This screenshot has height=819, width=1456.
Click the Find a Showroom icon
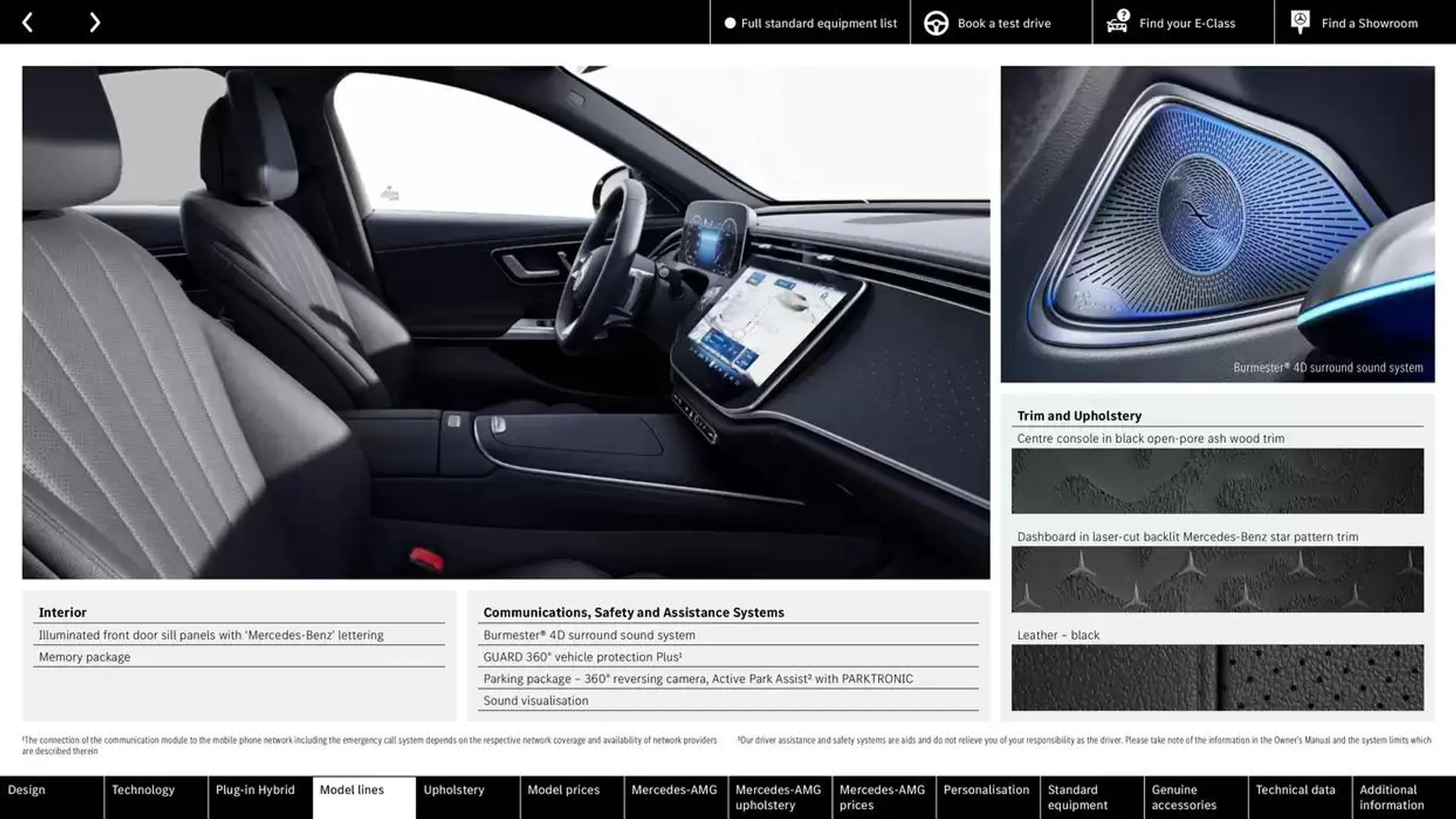(1300, 21)
